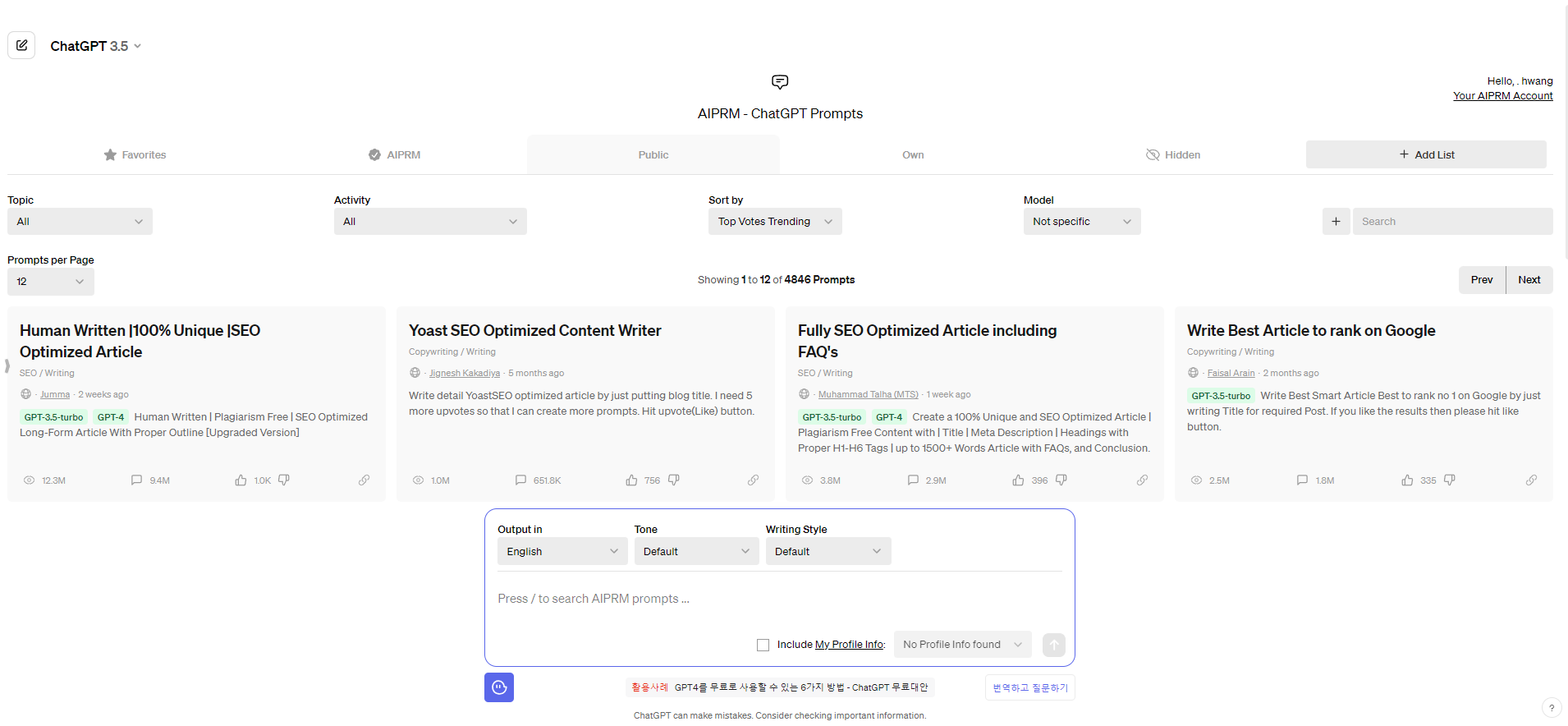
Task: Open Human Written 100% Unique SEO prompt
Action: click(x=140, y=341)
